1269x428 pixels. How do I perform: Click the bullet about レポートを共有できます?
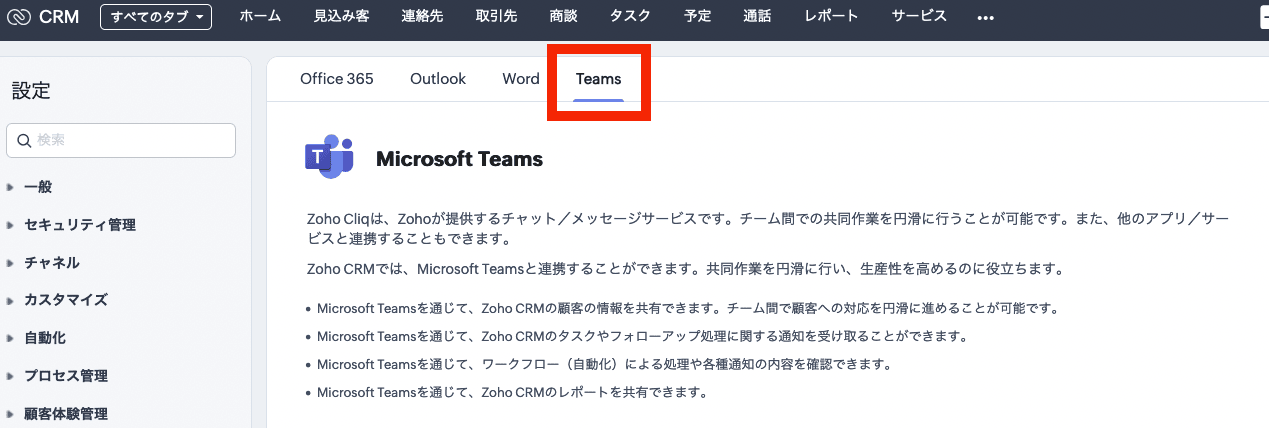[512, 392]
